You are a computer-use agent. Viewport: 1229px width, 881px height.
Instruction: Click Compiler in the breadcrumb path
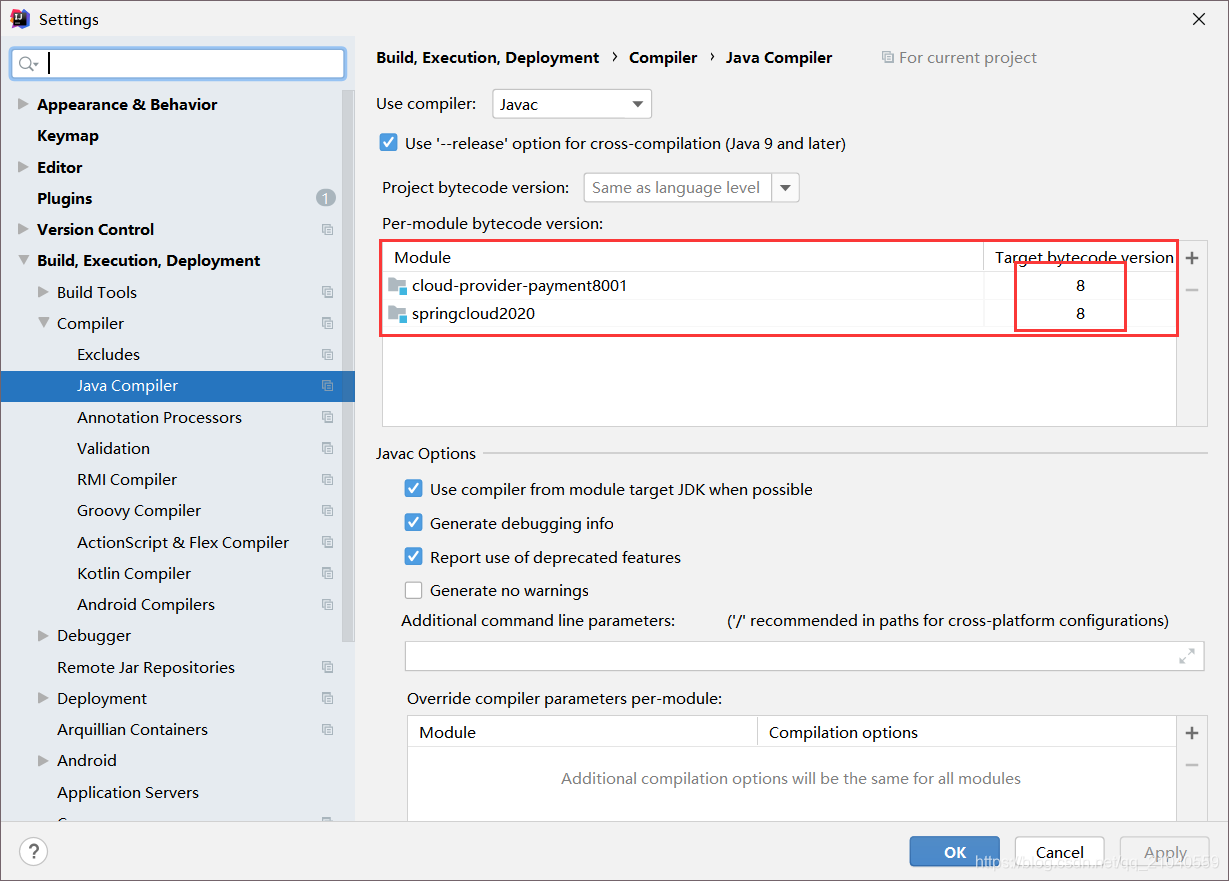663,58
